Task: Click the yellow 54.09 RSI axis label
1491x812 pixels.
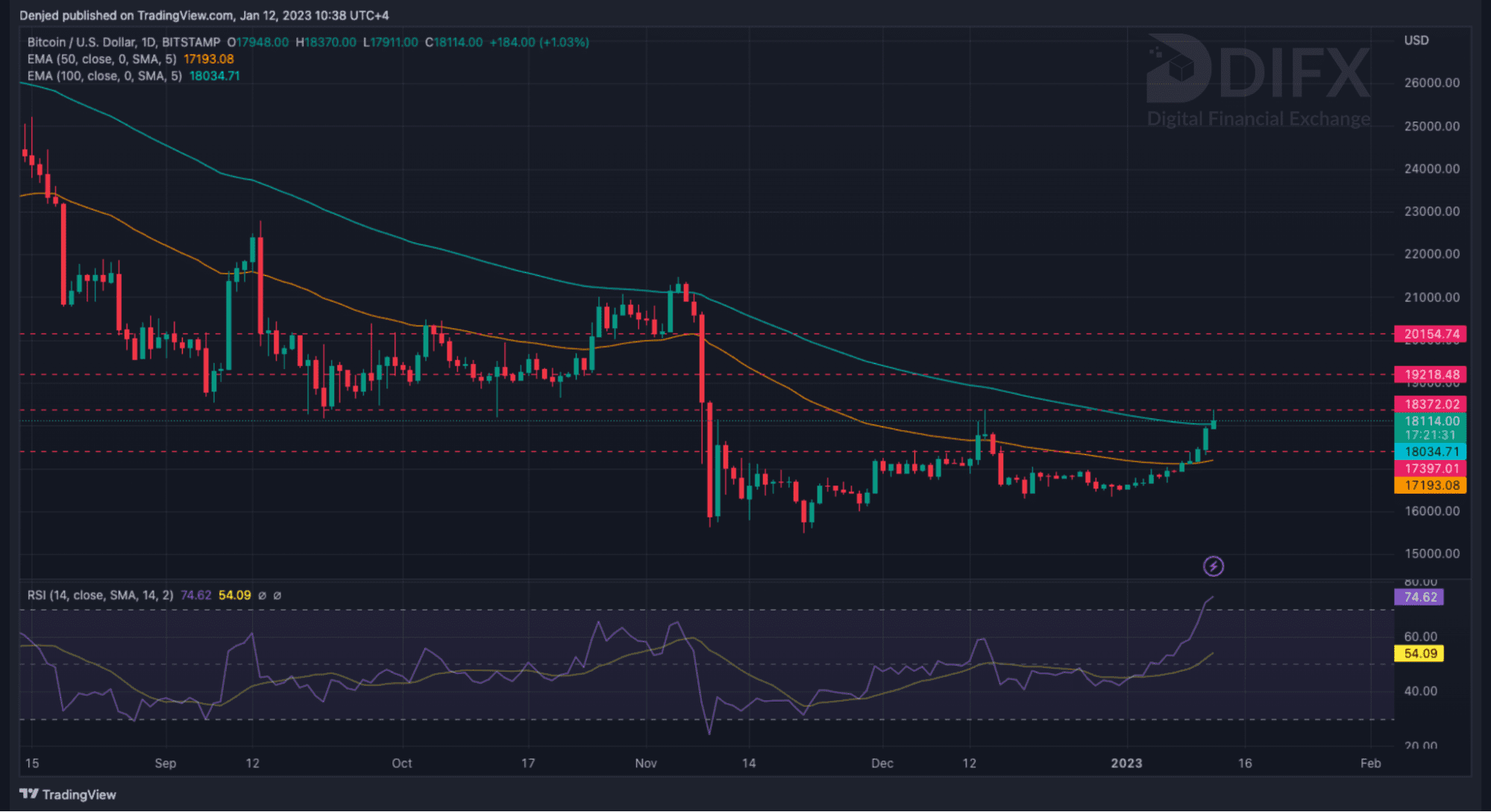Action: 1419,654
